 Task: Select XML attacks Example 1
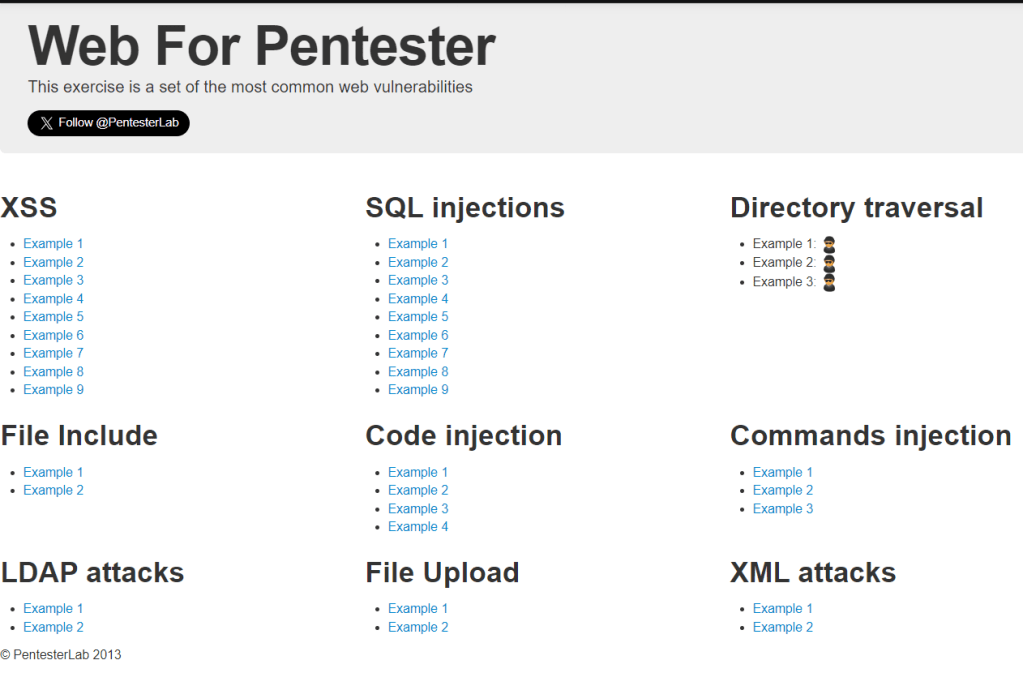(783, 608)
